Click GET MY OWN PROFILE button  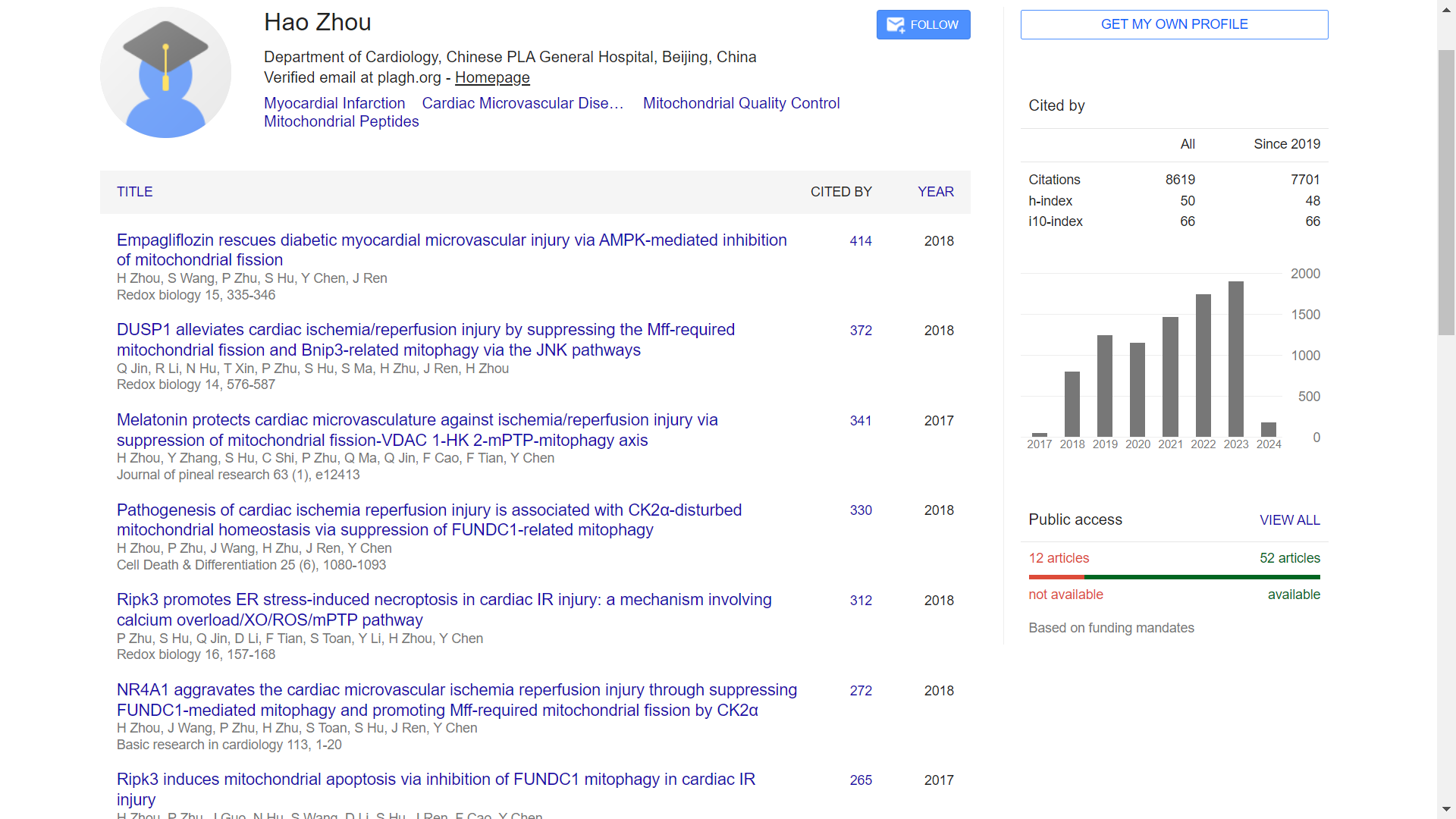(1174, 24)
